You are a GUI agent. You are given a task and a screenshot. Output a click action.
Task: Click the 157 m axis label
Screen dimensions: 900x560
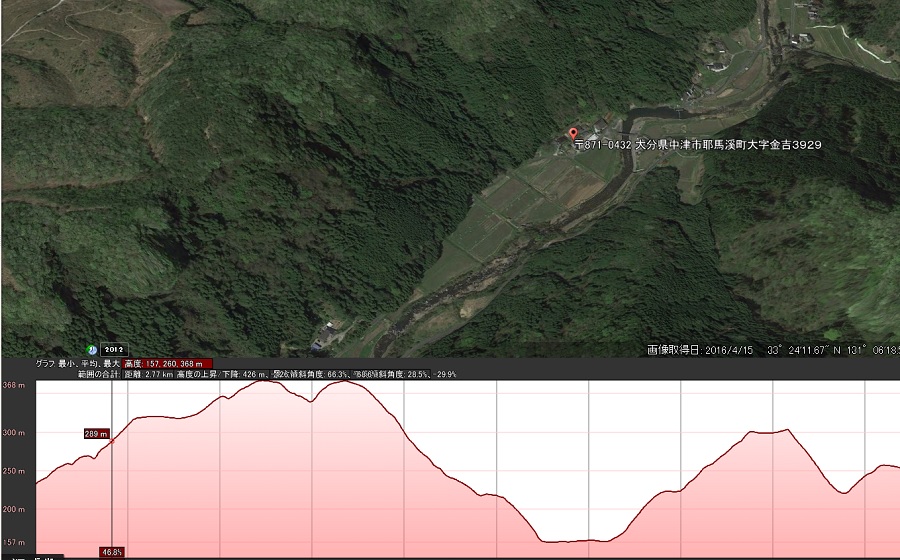click(14, 542)
